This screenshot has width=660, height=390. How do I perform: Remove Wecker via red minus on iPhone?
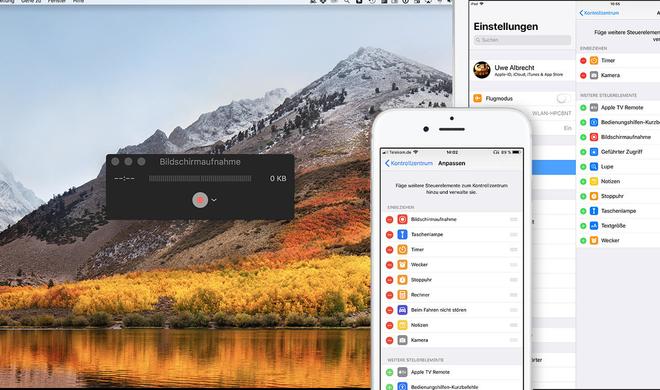tap(389, 265)
